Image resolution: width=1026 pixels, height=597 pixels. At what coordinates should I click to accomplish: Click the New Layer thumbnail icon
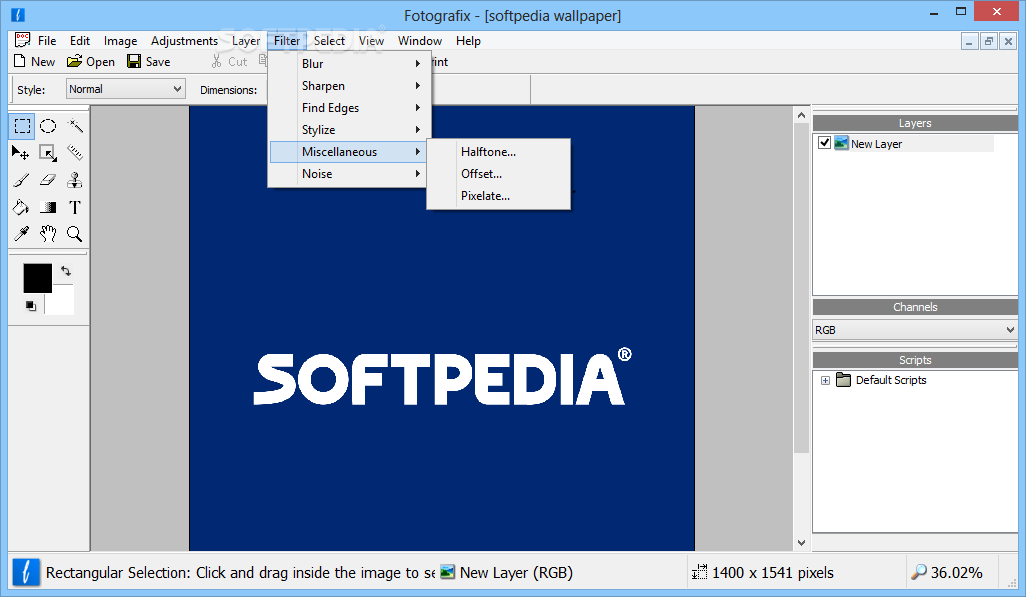coord(841,143)
